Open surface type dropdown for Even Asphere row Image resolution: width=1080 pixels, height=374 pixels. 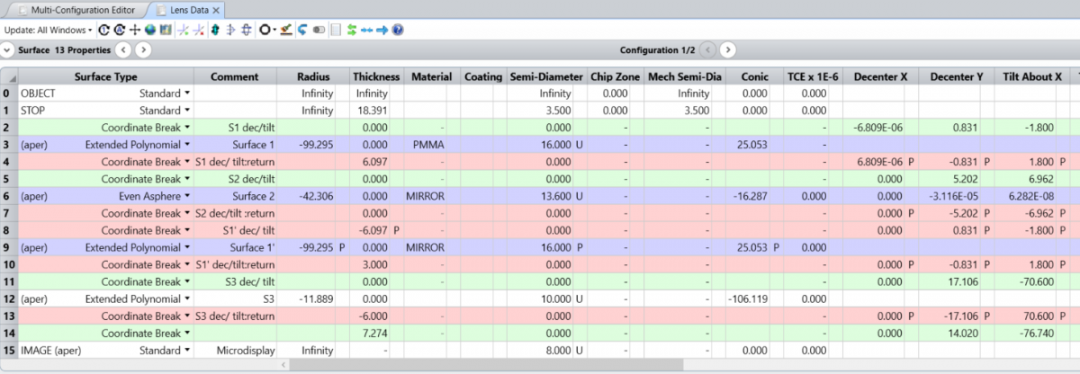pyautogui.click(x=187, y=196)
